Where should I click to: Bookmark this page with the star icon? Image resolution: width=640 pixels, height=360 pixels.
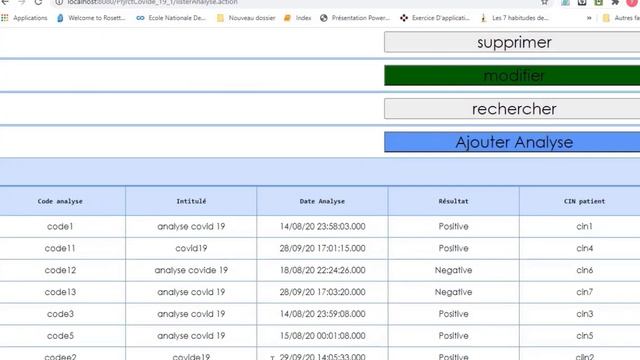coord(544,2)
